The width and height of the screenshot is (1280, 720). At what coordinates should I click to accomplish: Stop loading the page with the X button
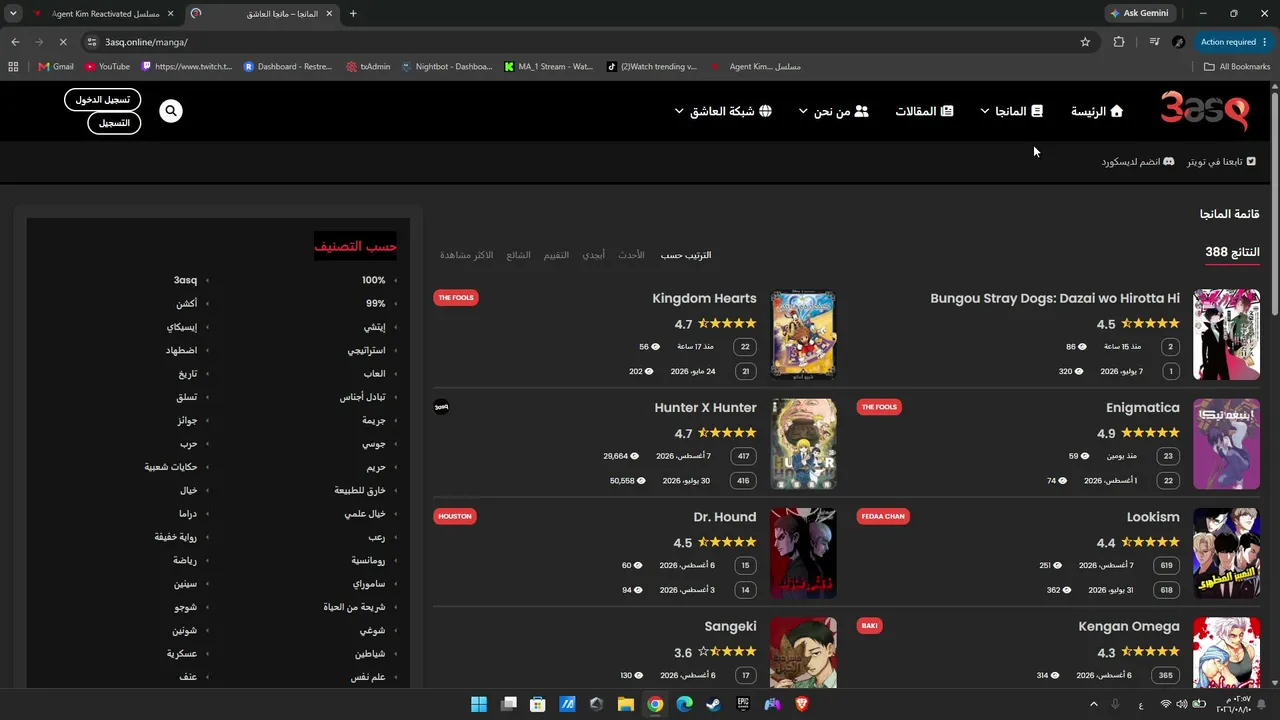coord(62,42)
